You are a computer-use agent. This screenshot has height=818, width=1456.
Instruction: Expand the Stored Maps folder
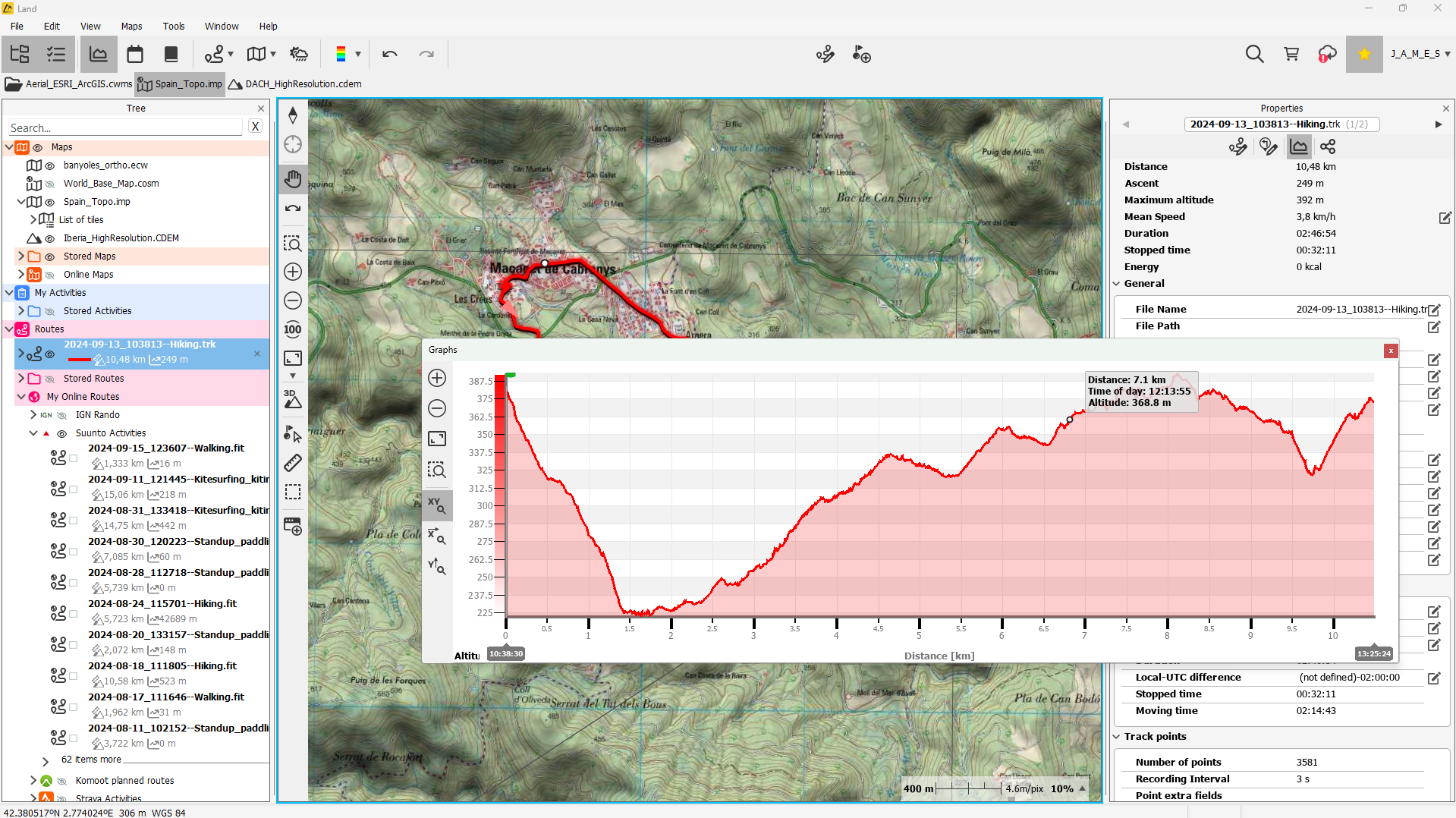click(21, 256)
